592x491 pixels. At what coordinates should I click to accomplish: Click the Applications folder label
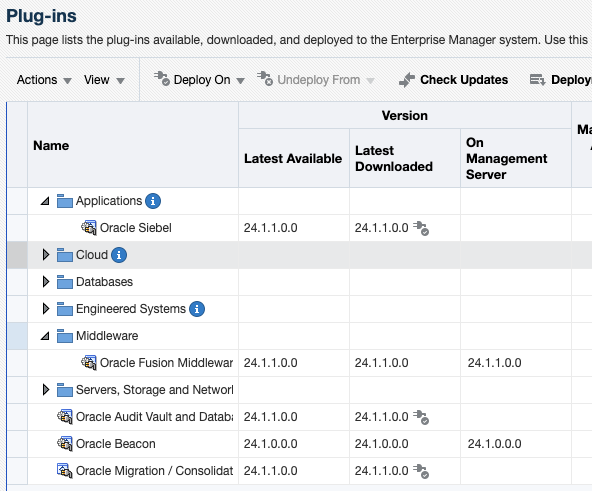109,201
